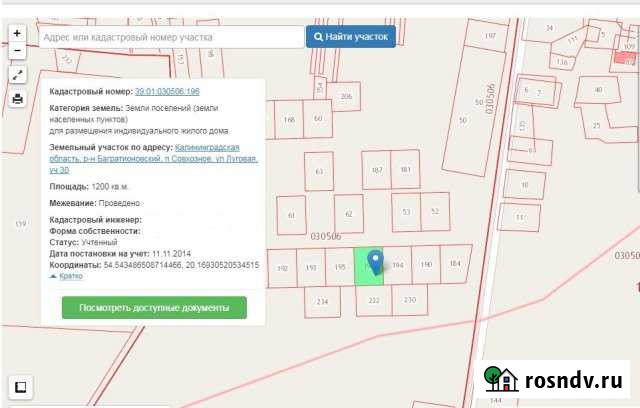This screenshot has width=640, height=408.
Task: Select parcel 232 on the map
Action: [374, 299]
